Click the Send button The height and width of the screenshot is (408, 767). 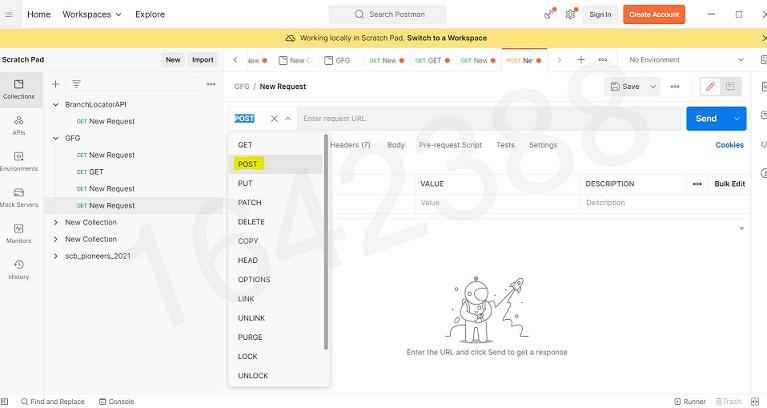click(706, 118)
